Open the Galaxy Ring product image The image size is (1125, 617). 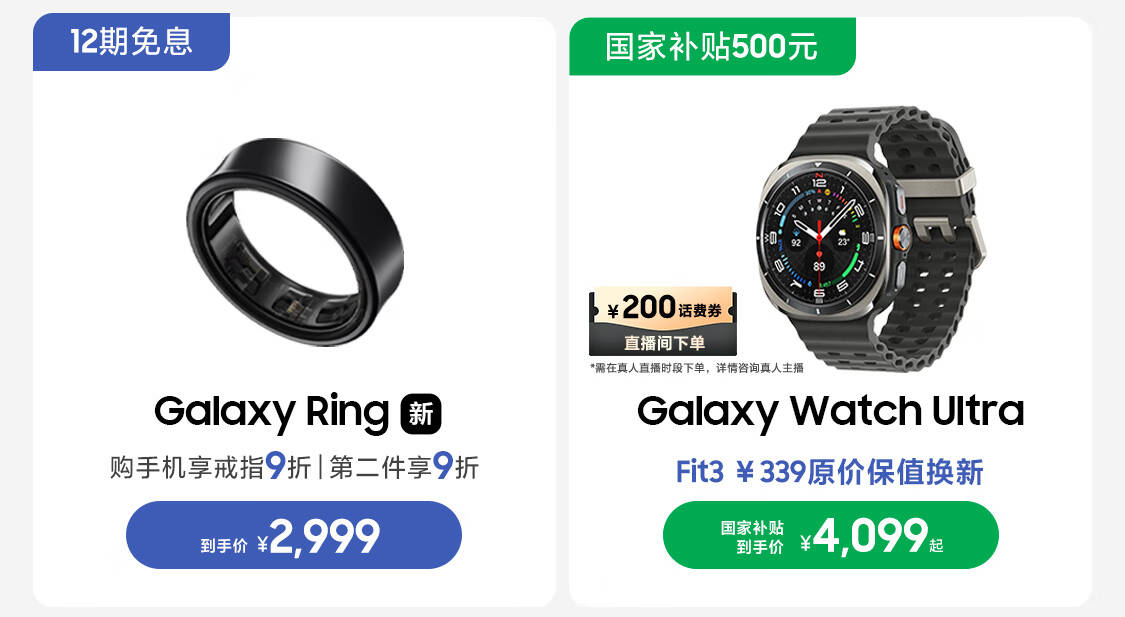click(295, 242)
